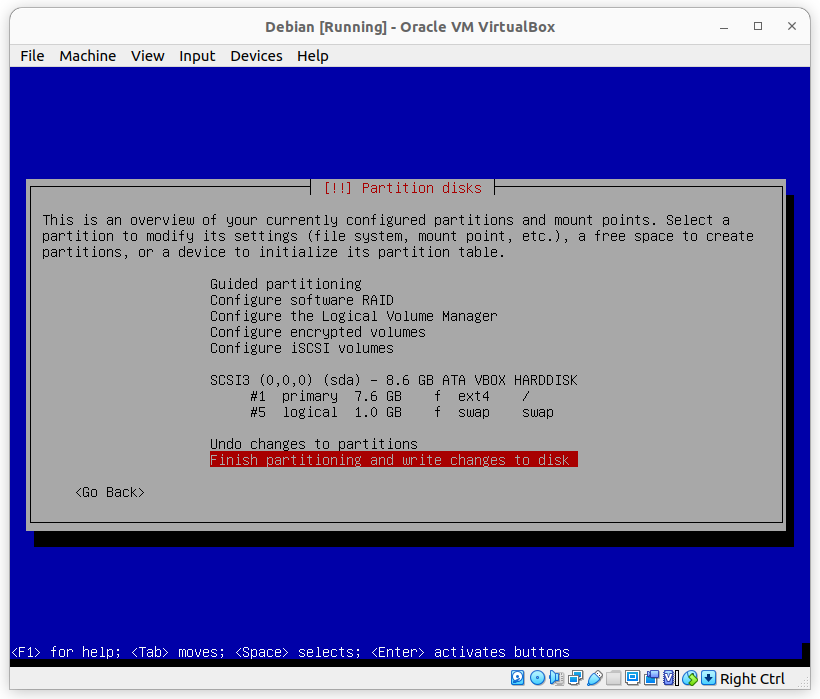
Task: Open the Input menu
Action: pos(197,56)
